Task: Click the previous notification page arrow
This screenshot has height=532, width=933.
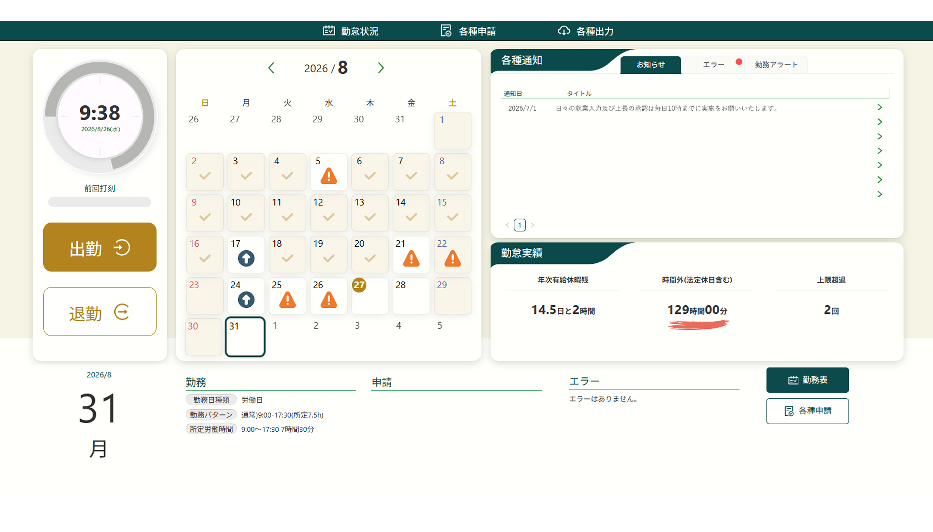Action: [508, 225]
